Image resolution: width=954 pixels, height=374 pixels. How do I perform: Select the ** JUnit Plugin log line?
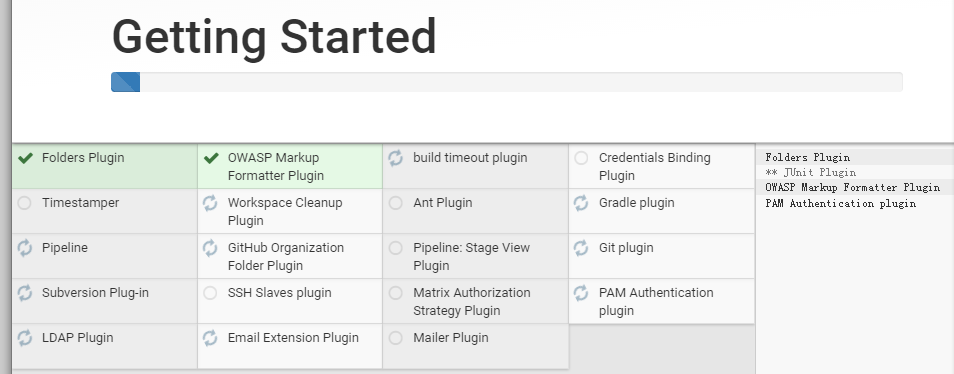click(x=810, y=173)
